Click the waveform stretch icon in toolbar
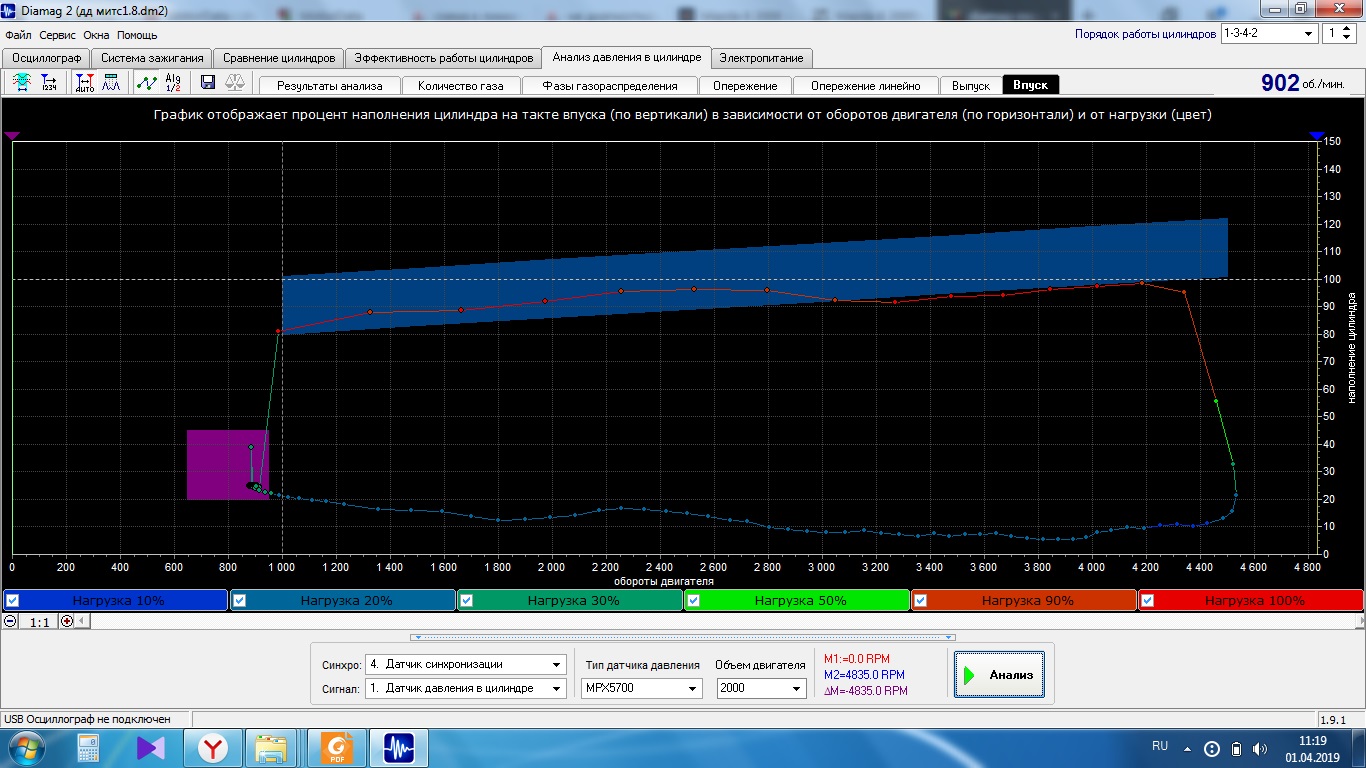This screenshot has height=768, width=1366. 21,83
